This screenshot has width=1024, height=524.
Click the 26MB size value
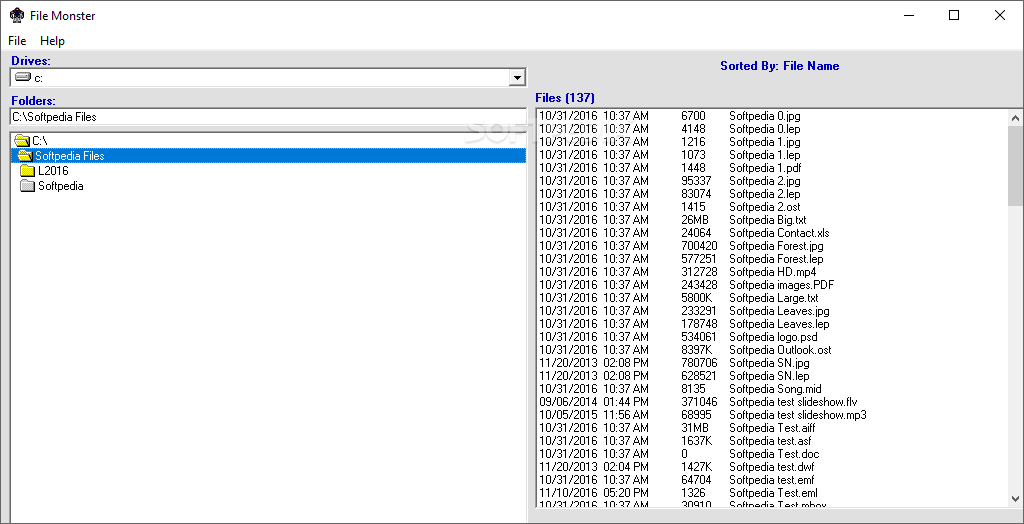pyautogui.click(x=695, y=220)
